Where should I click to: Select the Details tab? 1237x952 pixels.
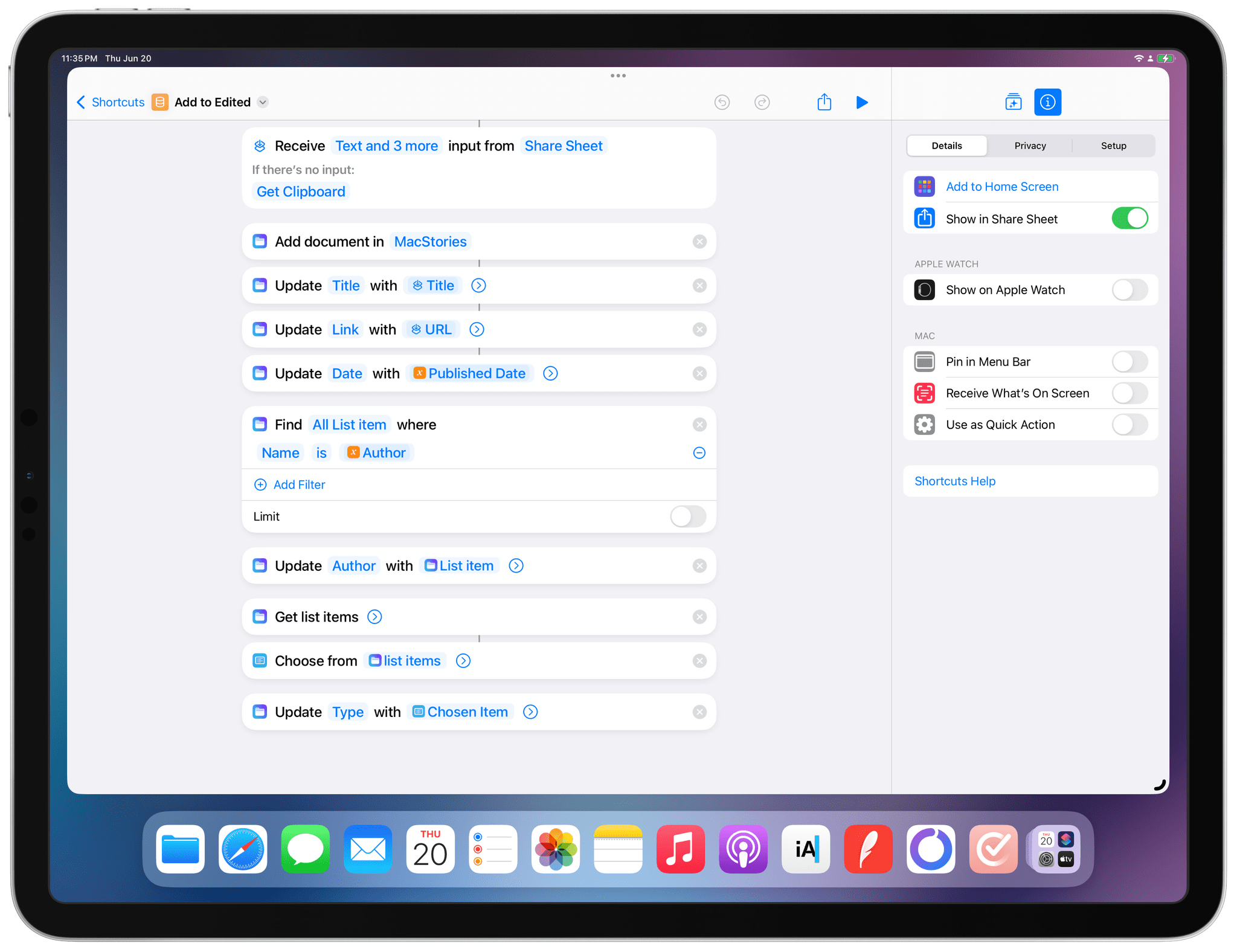coord(946,146)
